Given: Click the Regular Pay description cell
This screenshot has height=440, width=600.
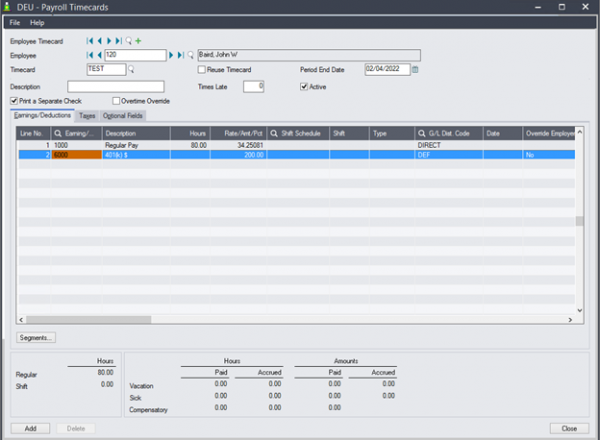Looking at the screenshot, I should (x=136, y=145).
